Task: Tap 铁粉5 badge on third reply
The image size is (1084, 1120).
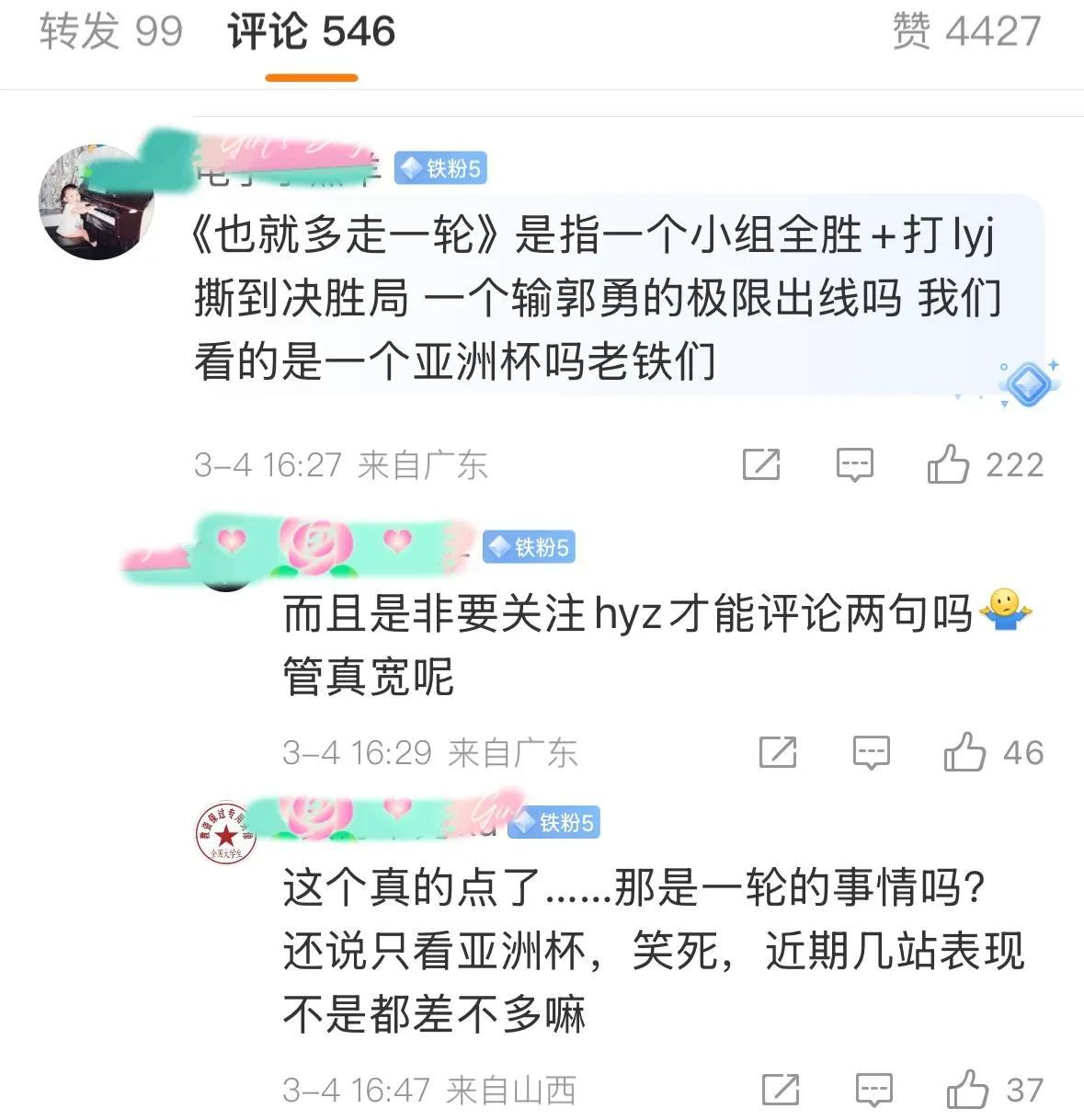Action: tap(553, 822)
